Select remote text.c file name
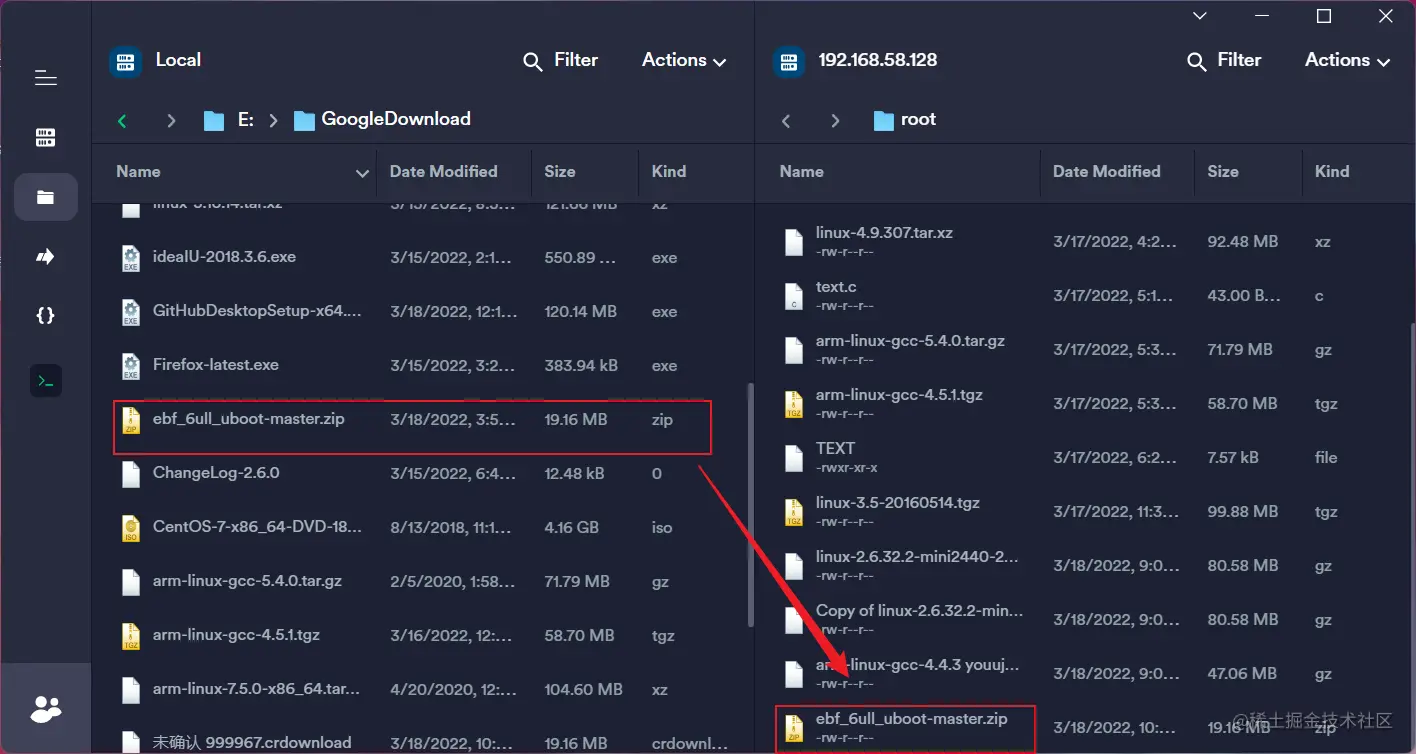The width and height of the screenshot is (1416, 754). click(x=836, y=286)
